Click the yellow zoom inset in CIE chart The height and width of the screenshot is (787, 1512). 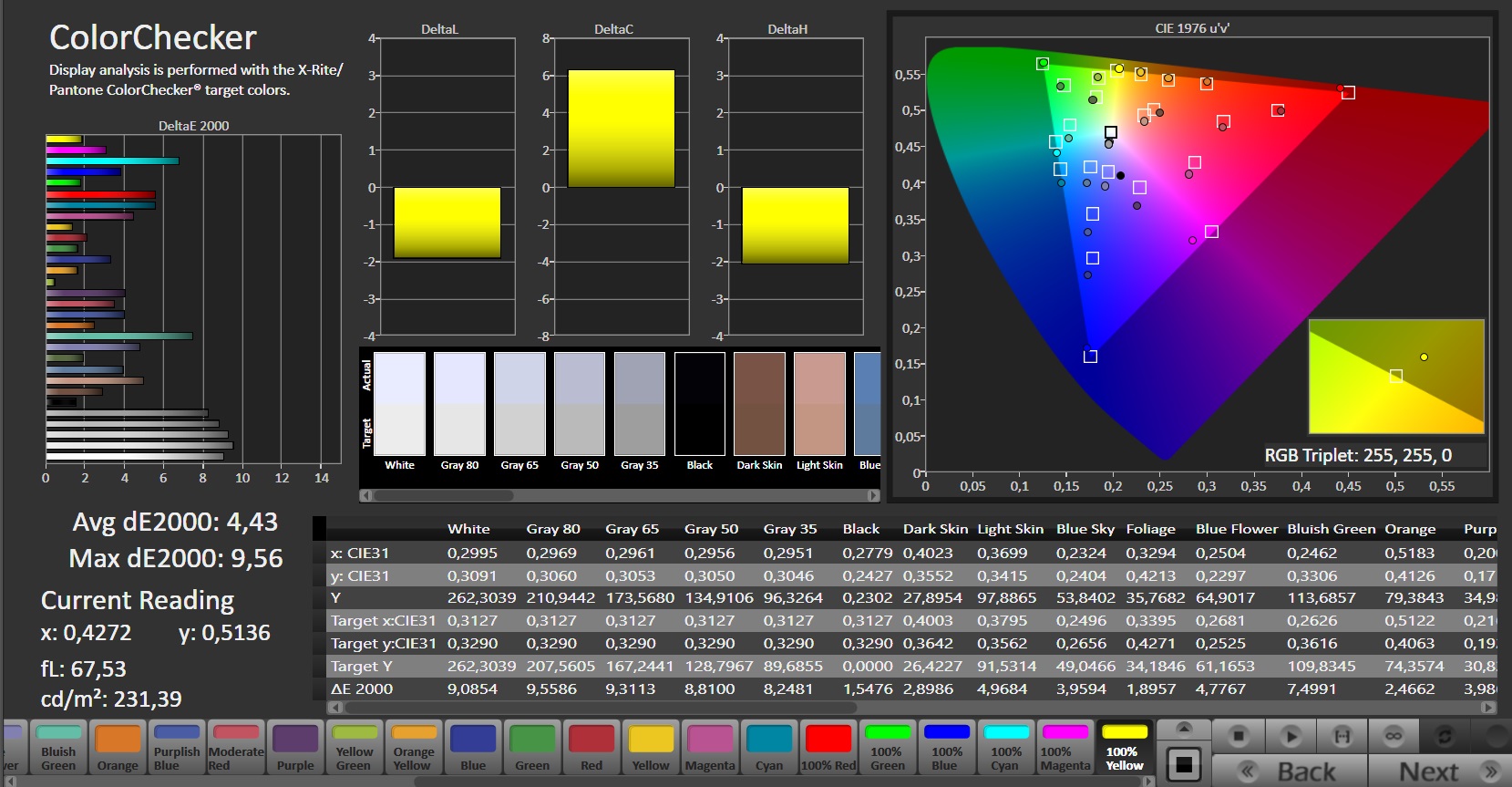point(1396,377)
